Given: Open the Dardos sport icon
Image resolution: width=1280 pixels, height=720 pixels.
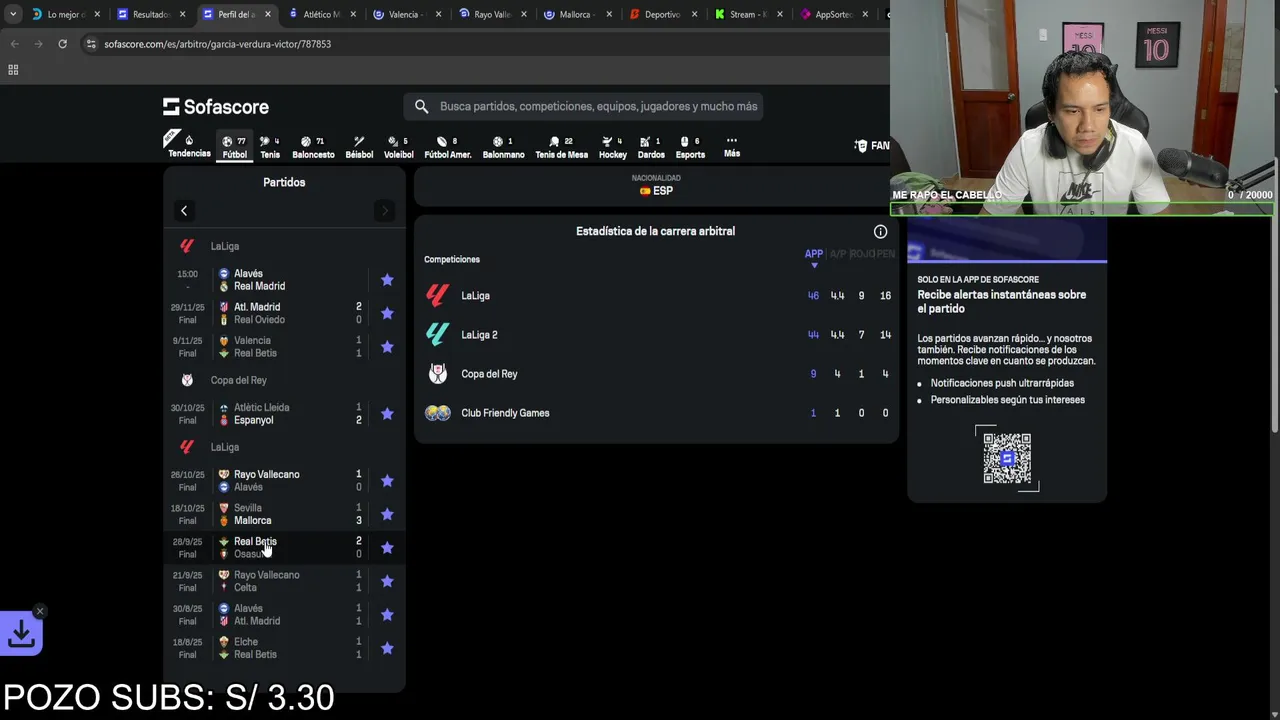Looking at the screenshot, I should (x=651, y=147).
